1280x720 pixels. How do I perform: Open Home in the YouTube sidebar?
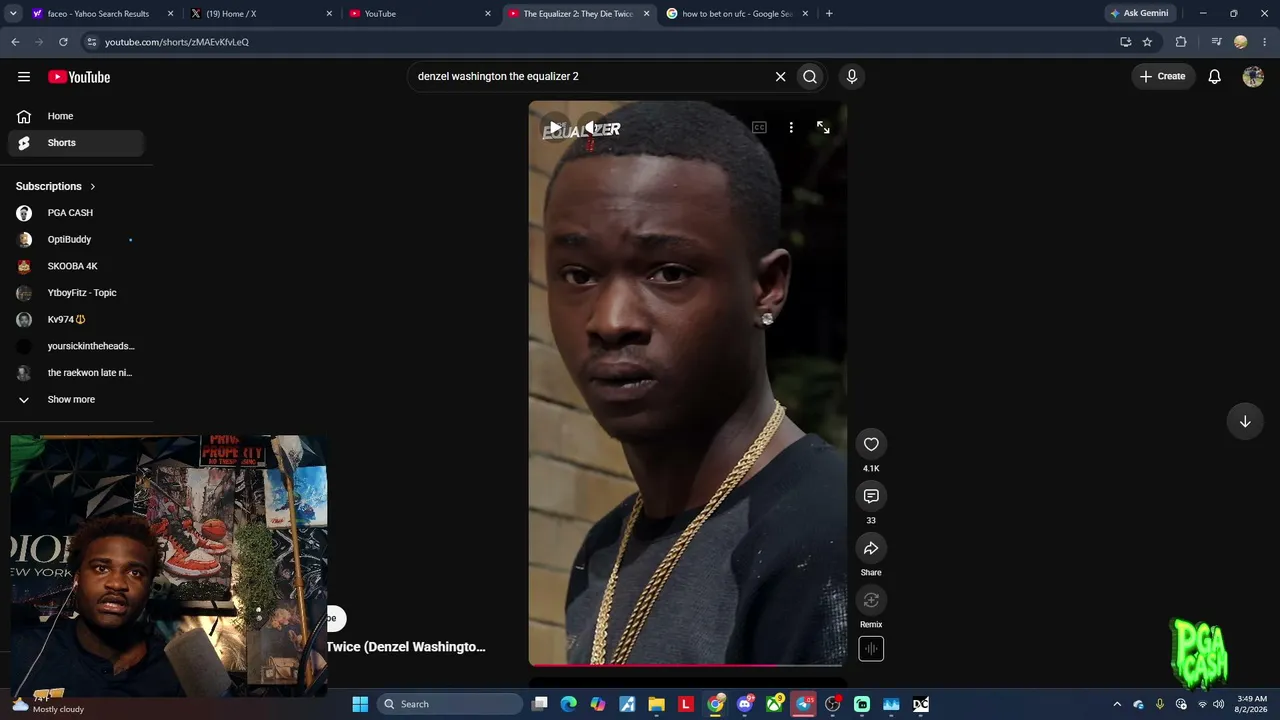click(x=76, y=116)
